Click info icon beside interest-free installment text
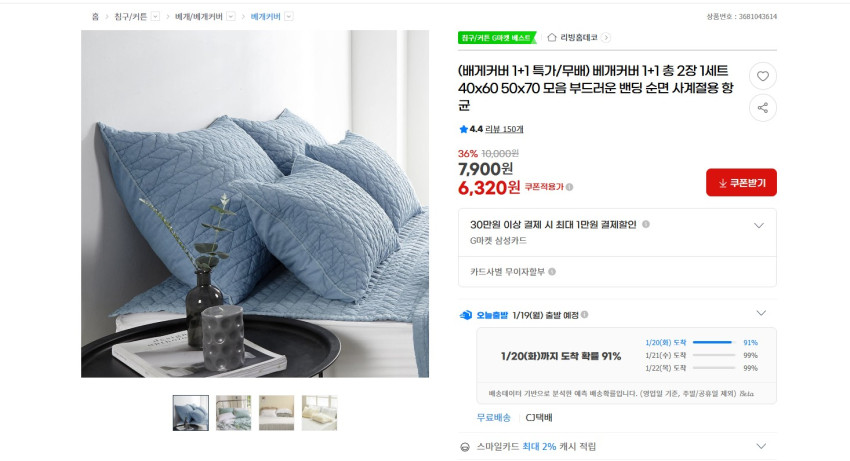Screen dimensions: 850x461 pos(552,272)
